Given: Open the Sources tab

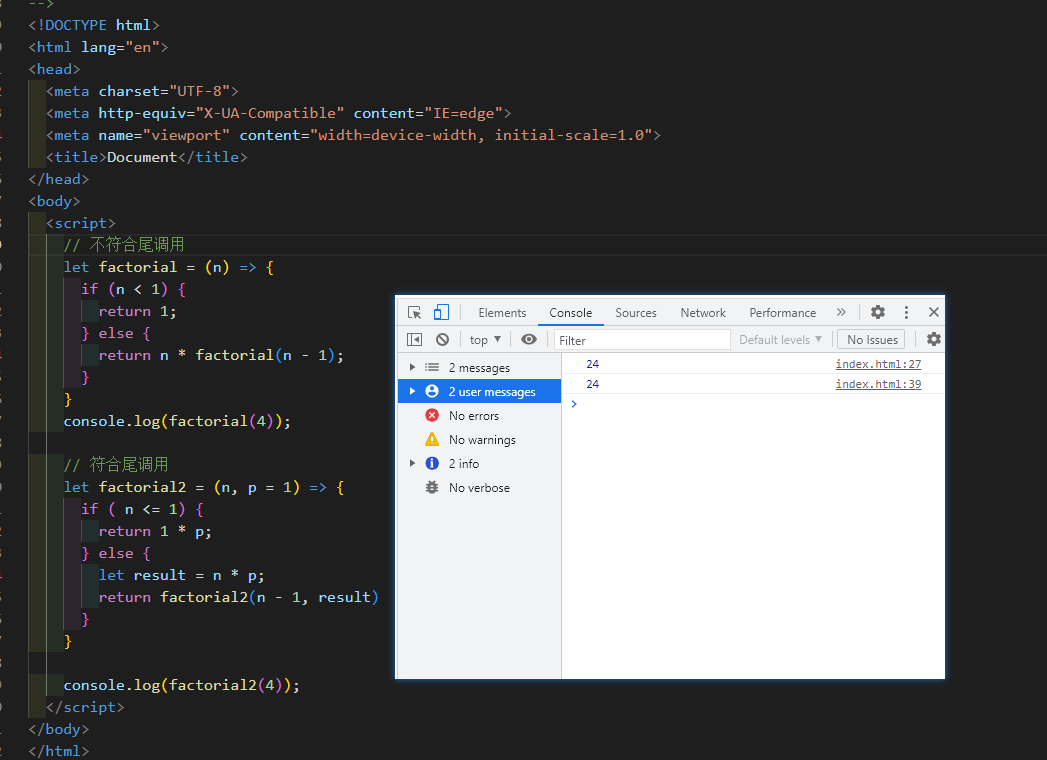Looking at the screenshot, I should 636,313.
